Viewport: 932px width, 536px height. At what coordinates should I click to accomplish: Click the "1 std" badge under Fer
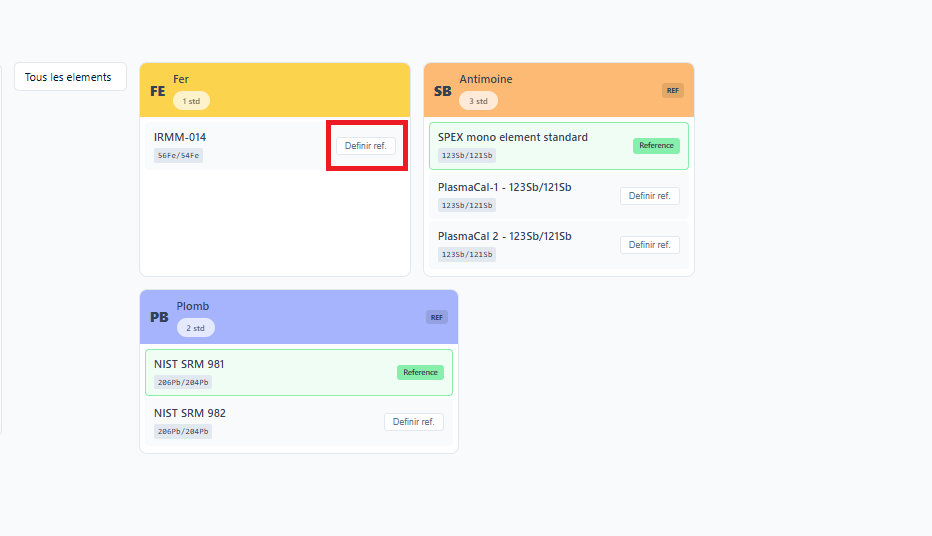coord(191,101)
